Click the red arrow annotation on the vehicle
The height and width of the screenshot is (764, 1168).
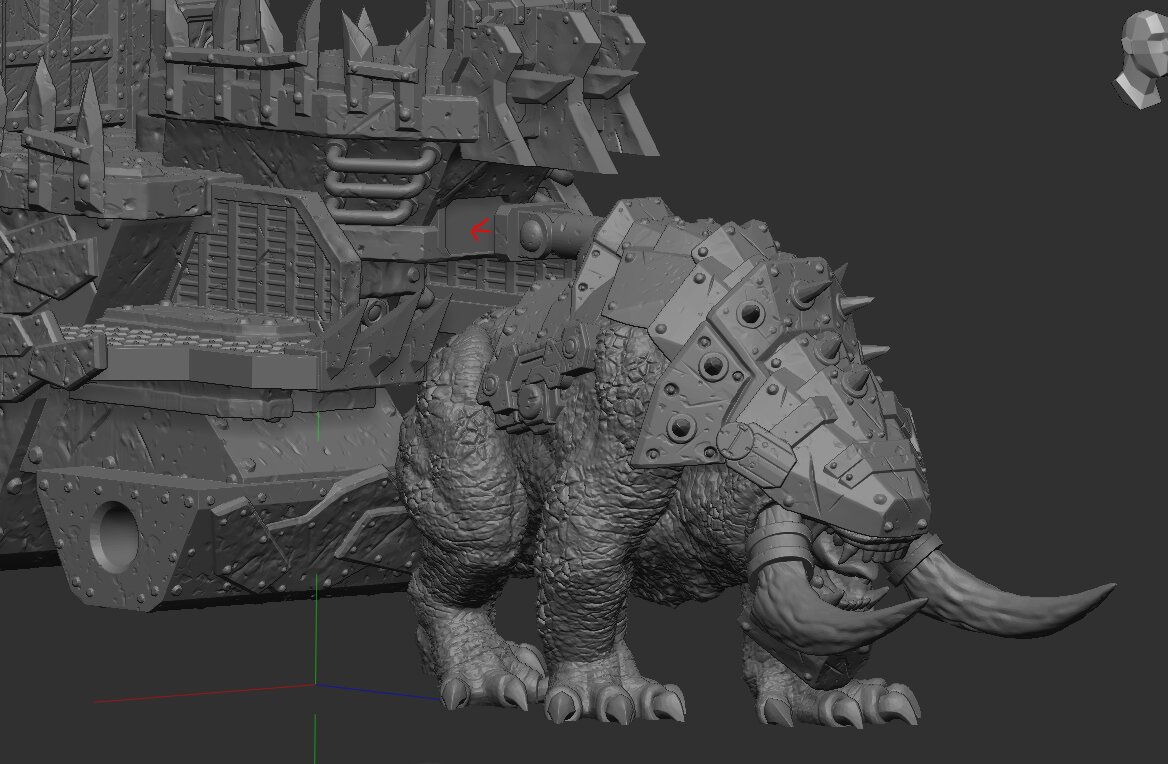[480, 231]
